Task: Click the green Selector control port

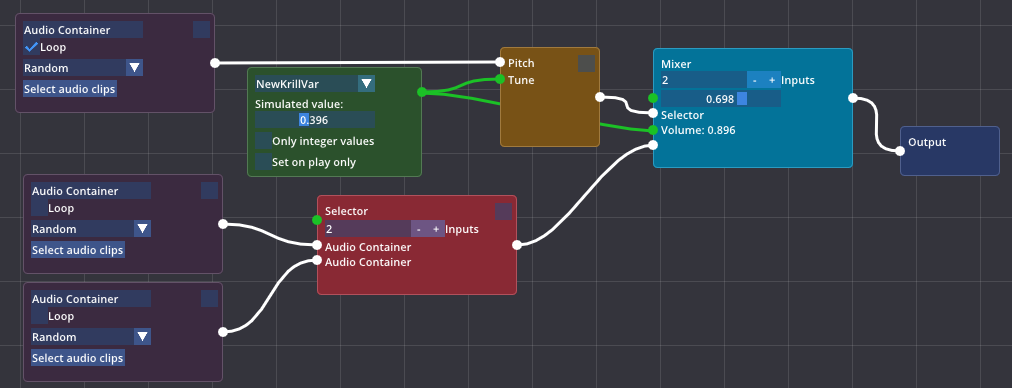Action: [317, 220]
